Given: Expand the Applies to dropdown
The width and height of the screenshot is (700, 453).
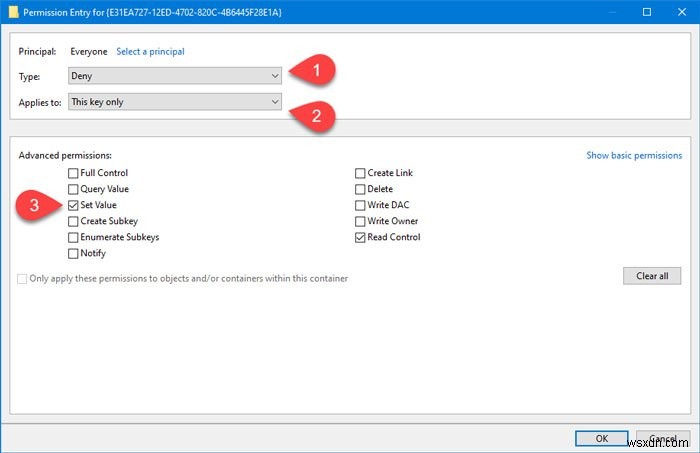Looking at the screenshot, I should click(175, 101).
